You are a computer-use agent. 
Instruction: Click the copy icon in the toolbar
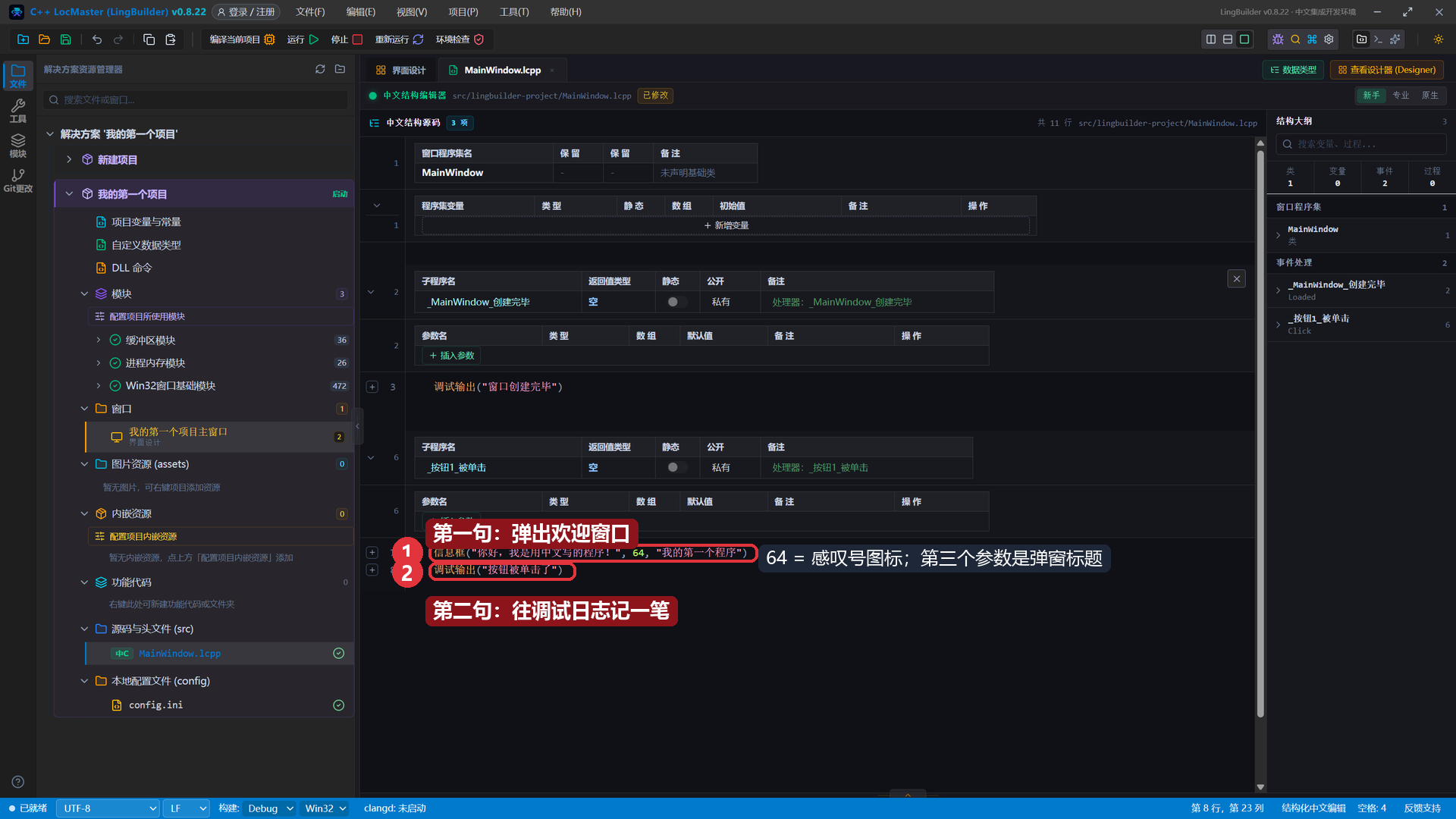coord(149,39)
